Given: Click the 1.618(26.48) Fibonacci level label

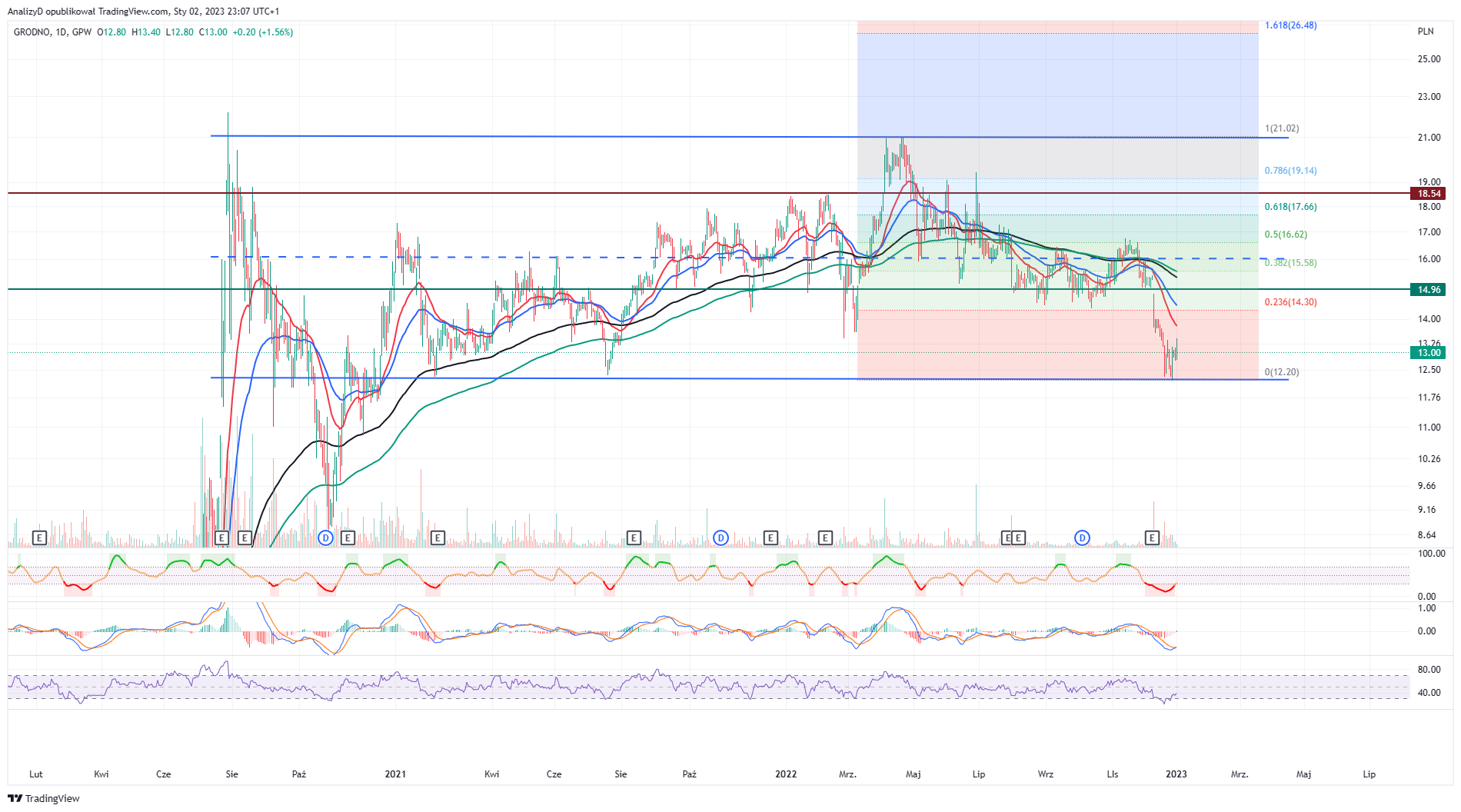Looking at the screenshot, I should click(1290, 25).
